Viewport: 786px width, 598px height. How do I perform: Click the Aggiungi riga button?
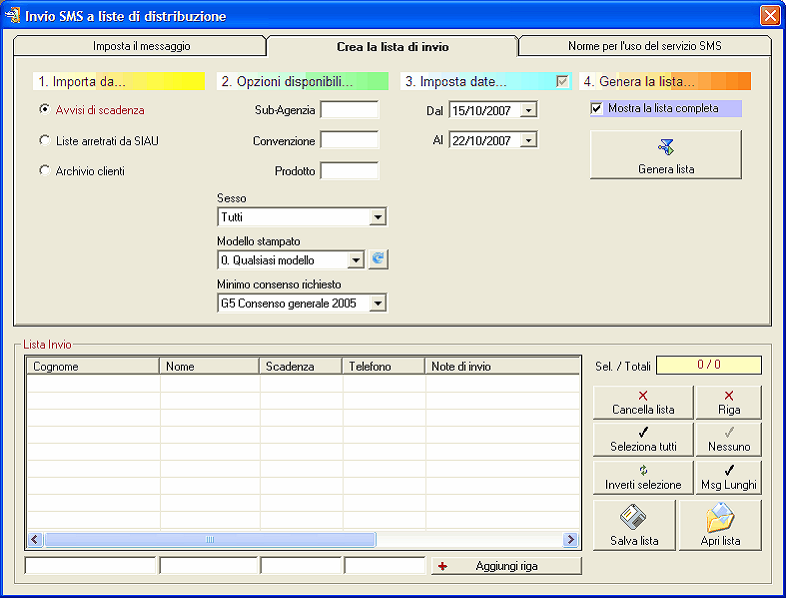coord(506,566)
